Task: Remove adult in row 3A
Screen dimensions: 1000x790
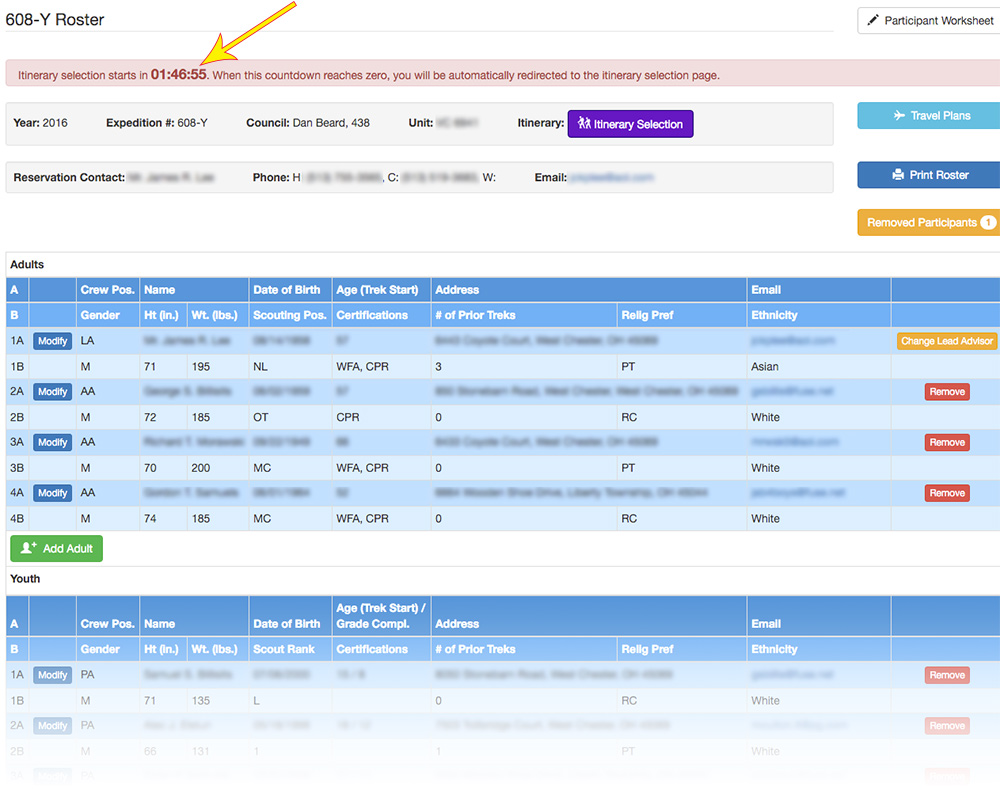Action: pyautogui.click(x=947, y=443)
